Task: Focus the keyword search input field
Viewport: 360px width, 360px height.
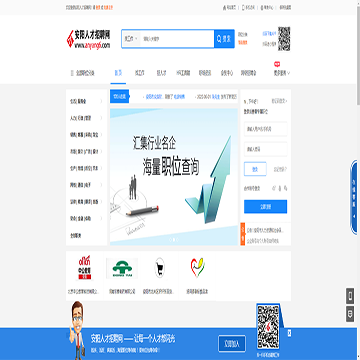Action: point(177,39)
